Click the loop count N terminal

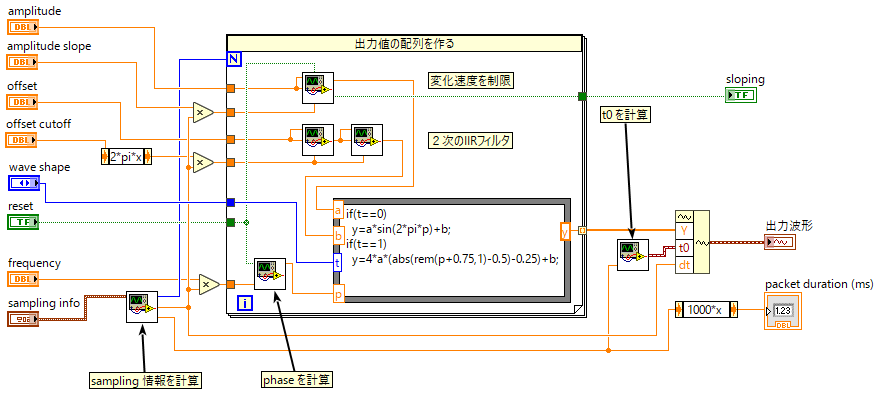point(234,59)
